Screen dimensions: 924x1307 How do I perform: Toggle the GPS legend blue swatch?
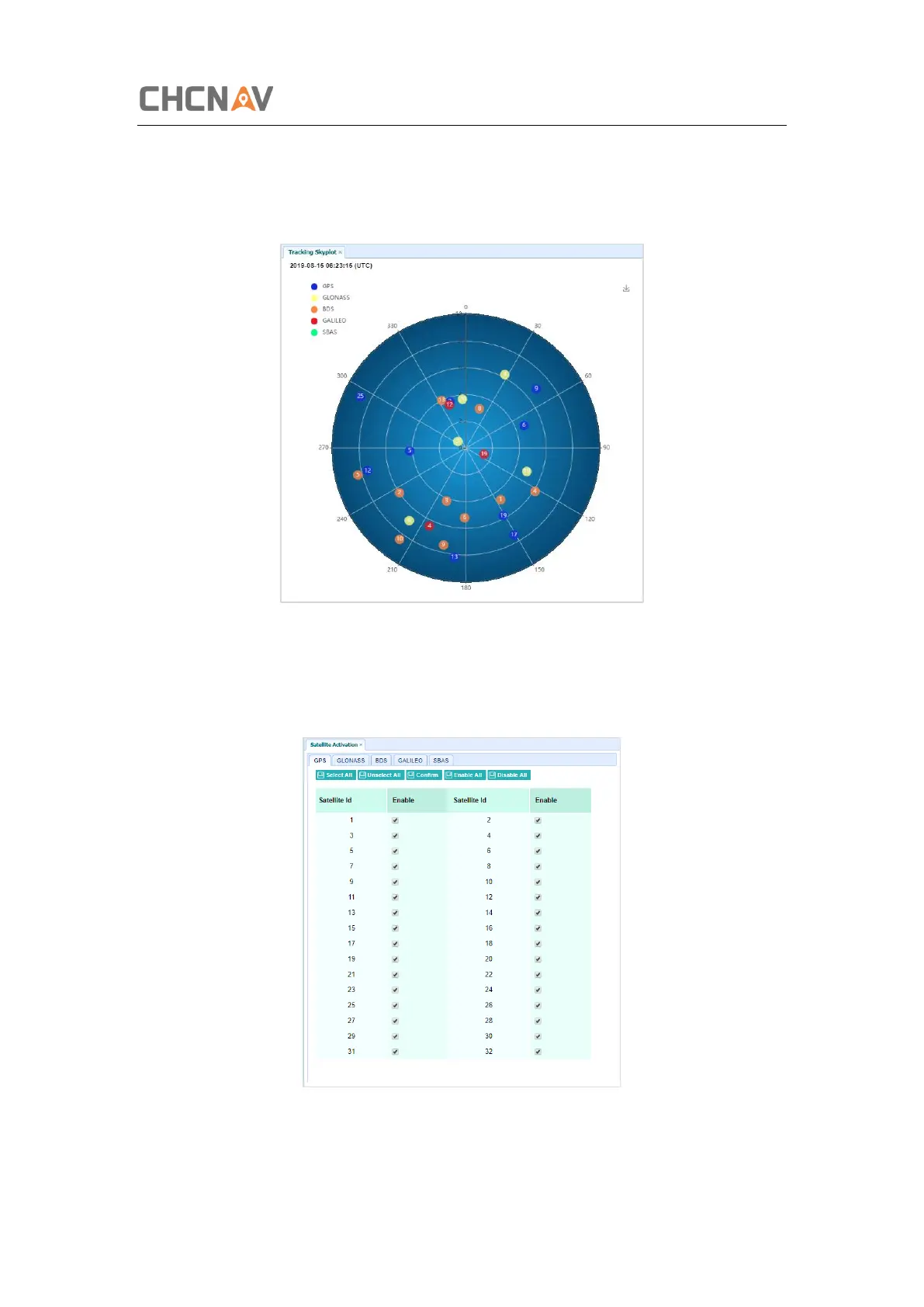point(314,286)
